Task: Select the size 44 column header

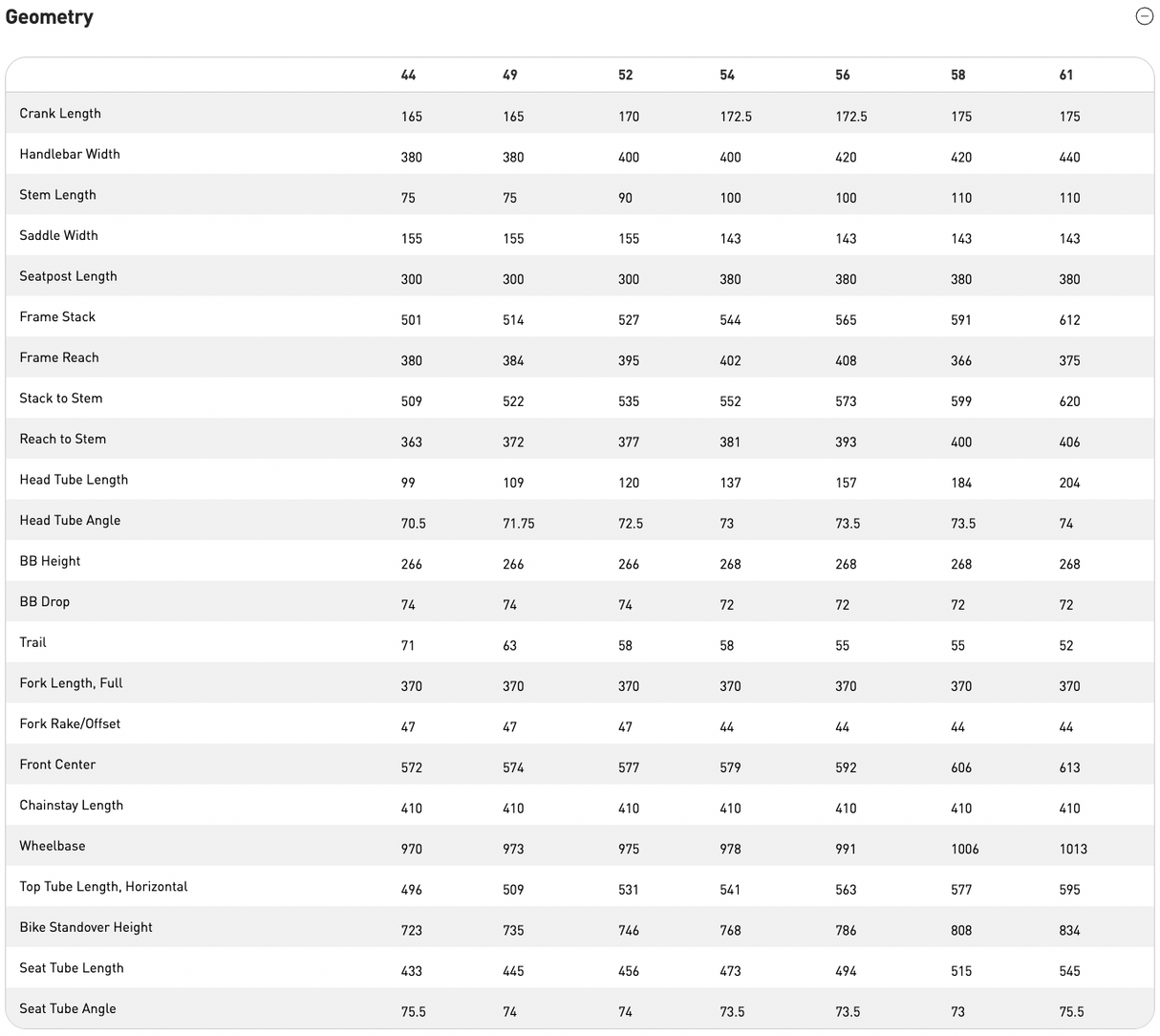Action: (x=408, y=75)
